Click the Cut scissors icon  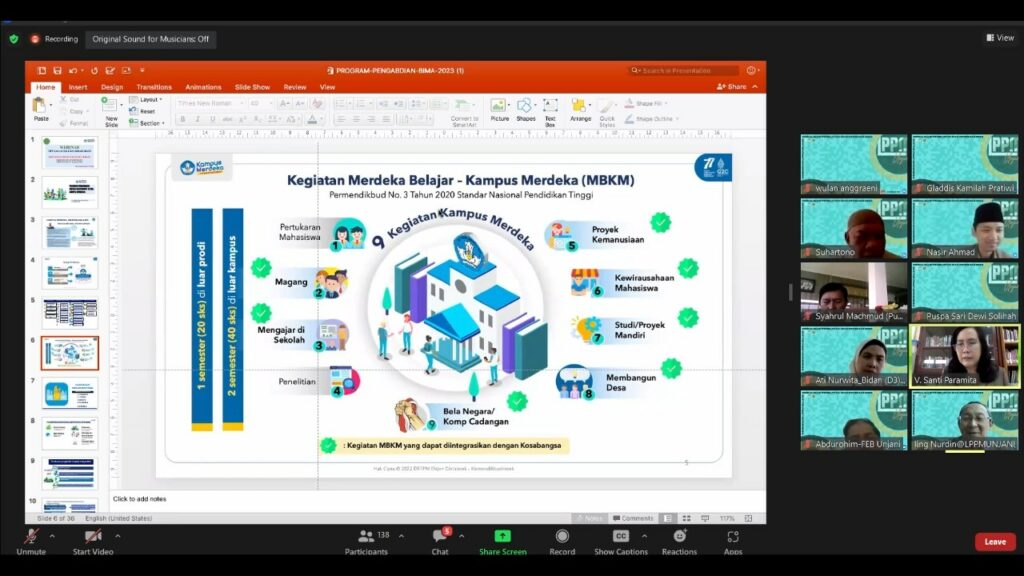point(63,99)
